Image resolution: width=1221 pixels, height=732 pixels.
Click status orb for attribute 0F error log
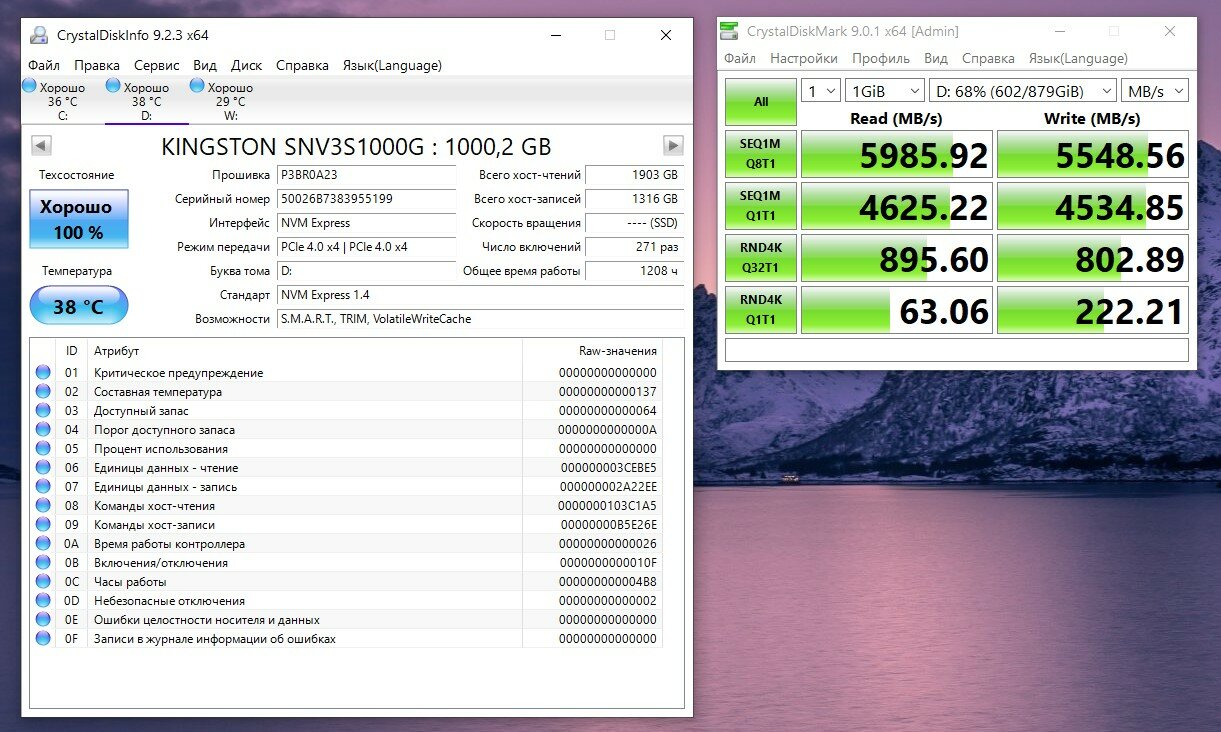[x=43, y=639]
